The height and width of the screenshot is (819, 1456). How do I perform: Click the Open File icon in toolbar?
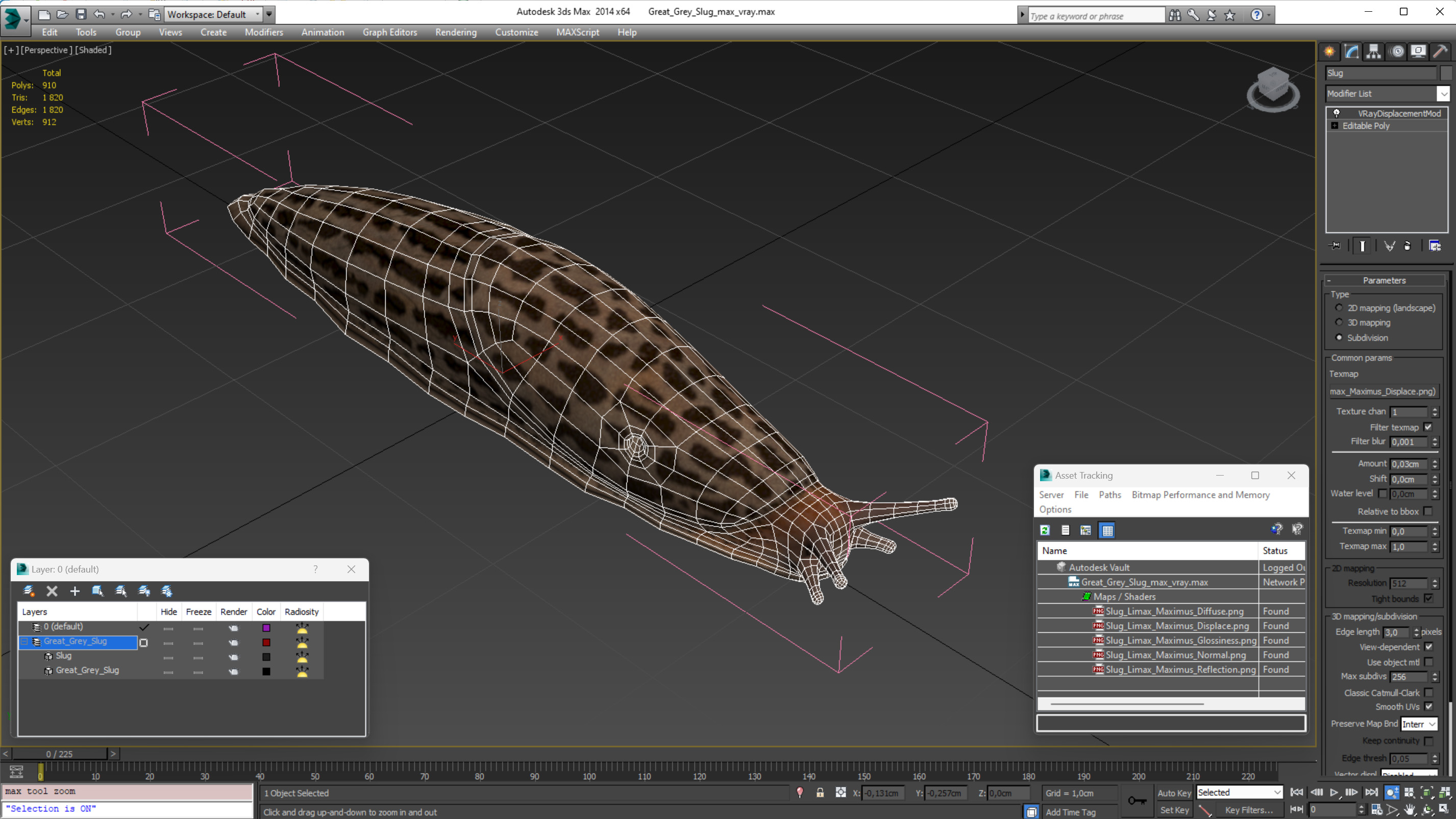63,14
